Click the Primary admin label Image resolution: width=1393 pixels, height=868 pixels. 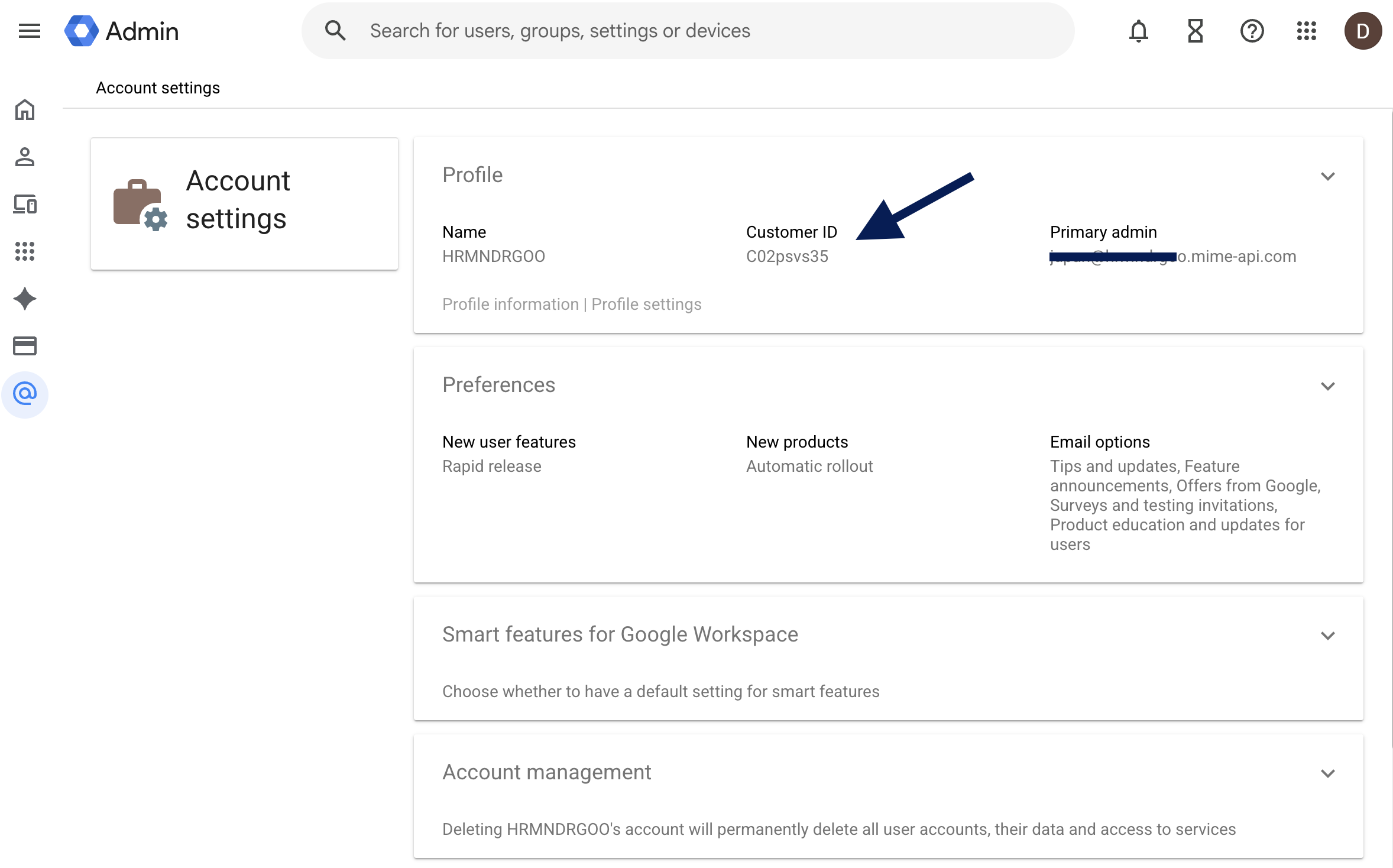(x=1103, y=232)
